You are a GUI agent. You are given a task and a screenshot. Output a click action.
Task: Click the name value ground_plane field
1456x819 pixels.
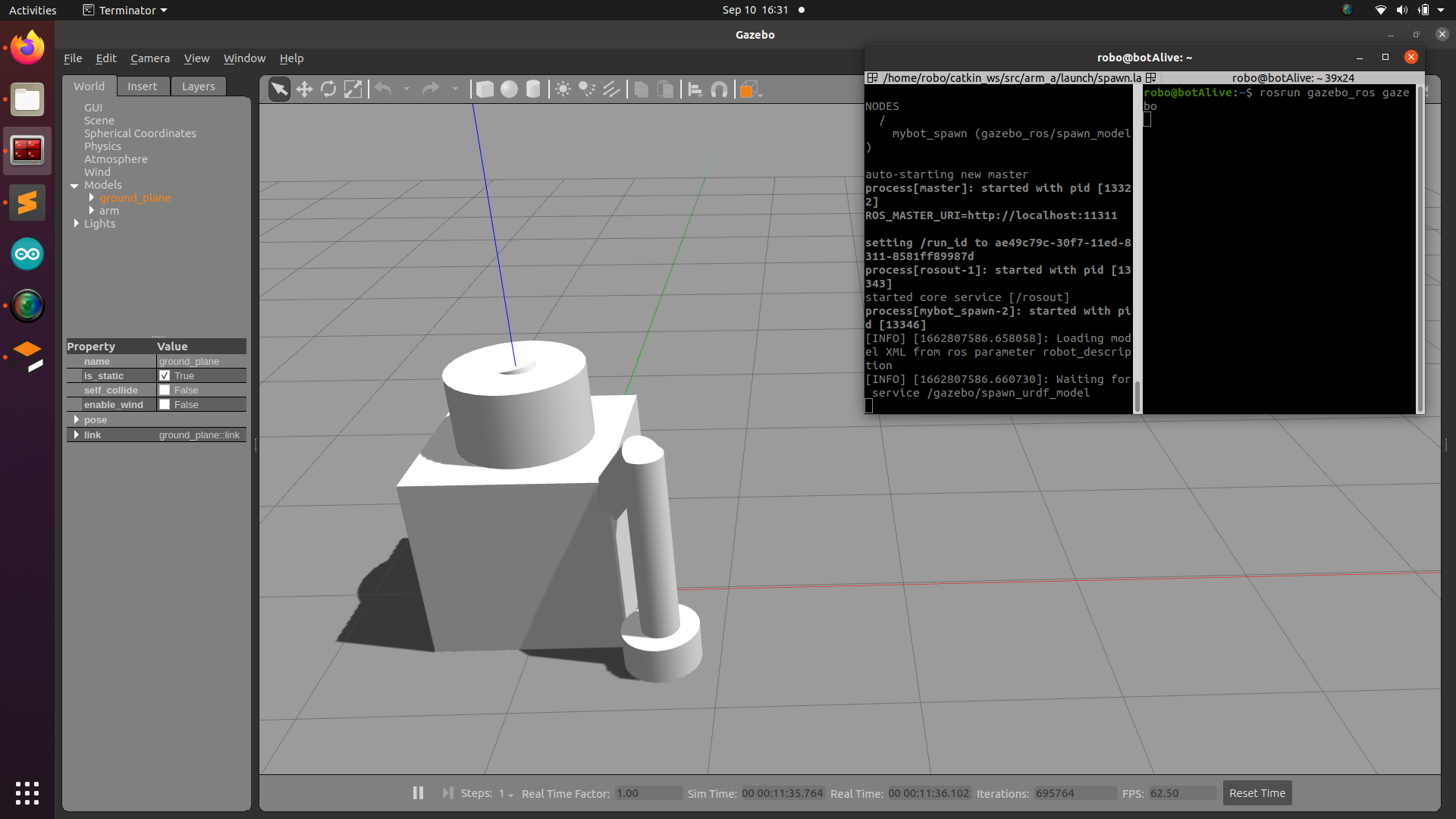(202, 361)
